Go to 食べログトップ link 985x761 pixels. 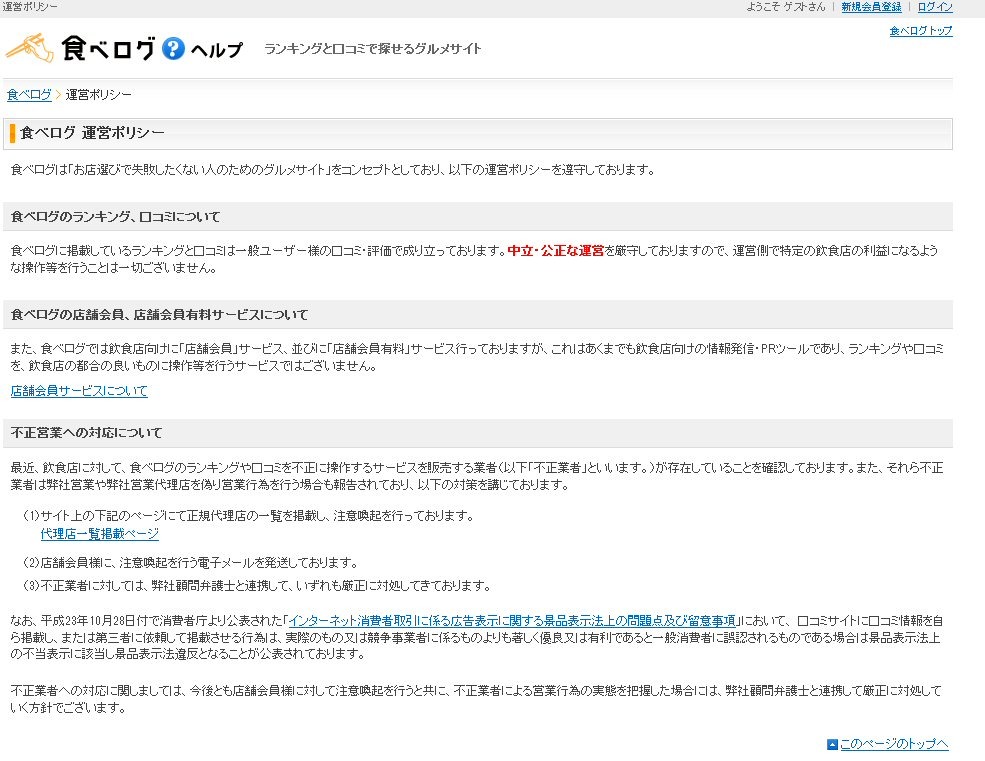tap(921, 30)
